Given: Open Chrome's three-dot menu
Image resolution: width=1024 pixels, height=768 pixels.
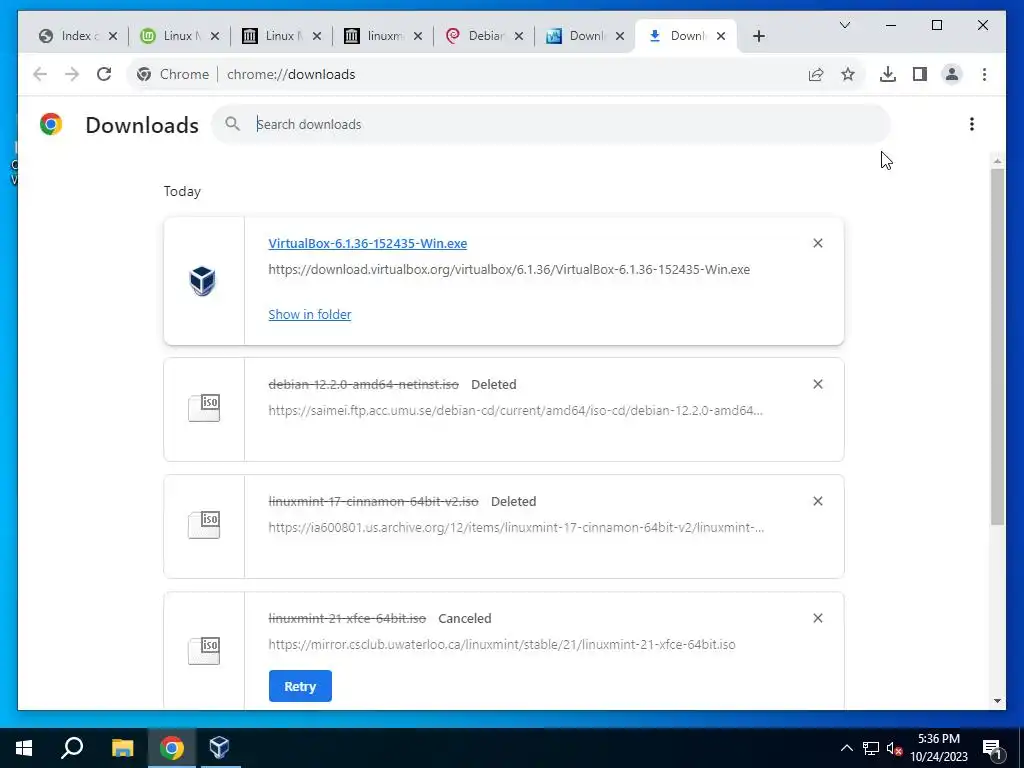Looking at the screenshot, I should point(984,74).
